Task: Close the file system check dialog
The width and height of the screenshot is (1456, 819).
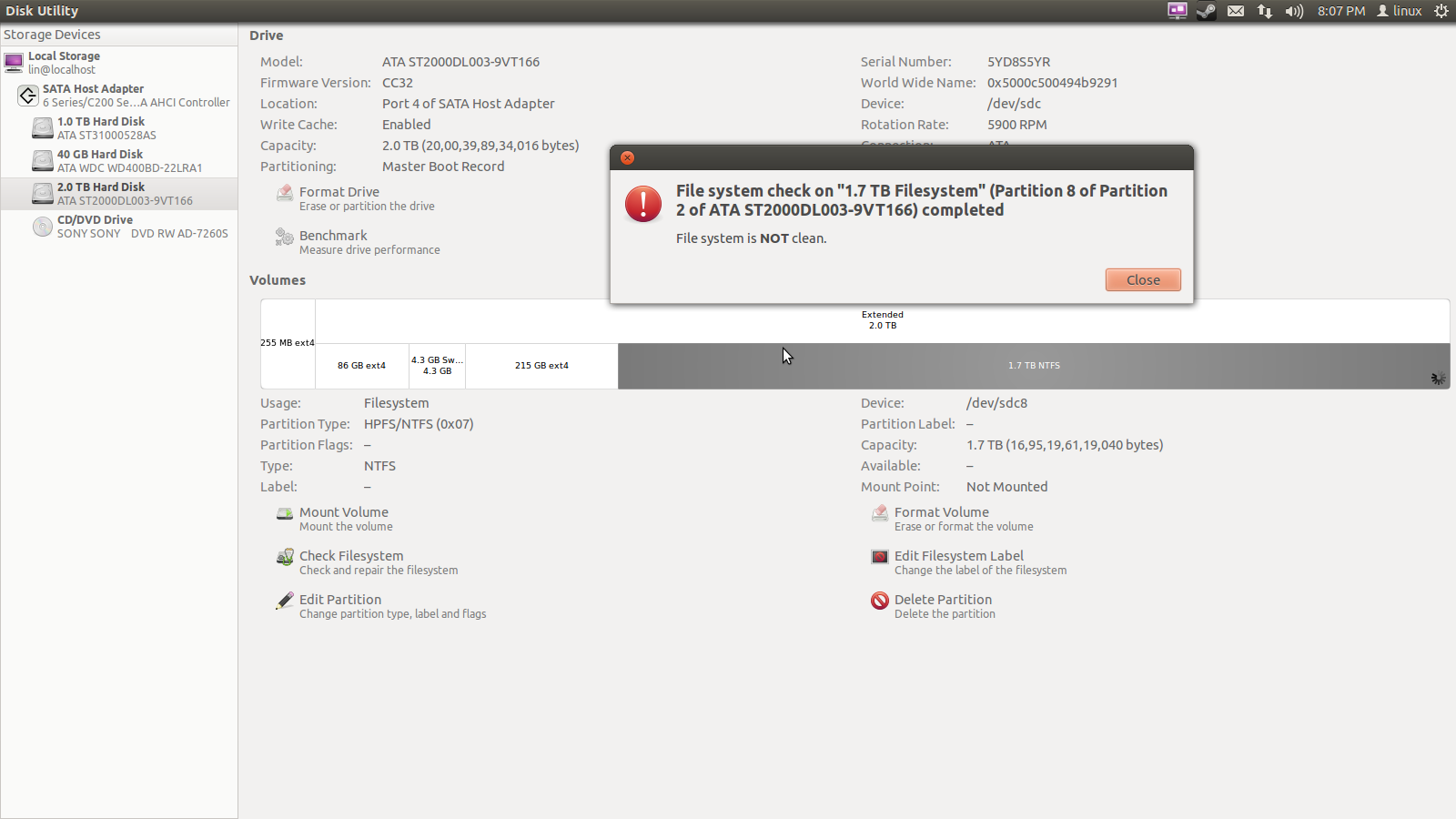Action: click(x=1143, y=280)
